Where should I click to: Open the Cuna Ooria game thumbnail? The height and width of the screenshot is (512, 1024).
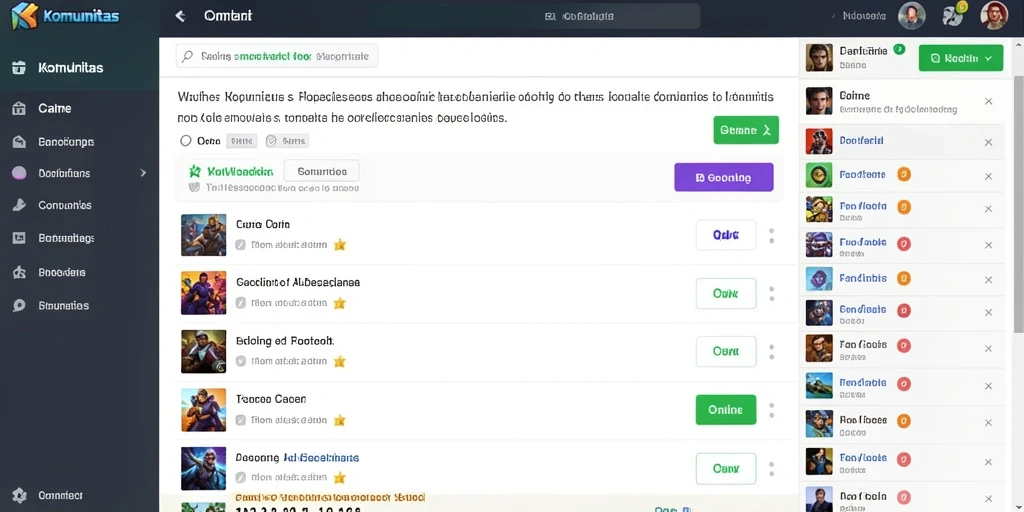tap(204, 235)
